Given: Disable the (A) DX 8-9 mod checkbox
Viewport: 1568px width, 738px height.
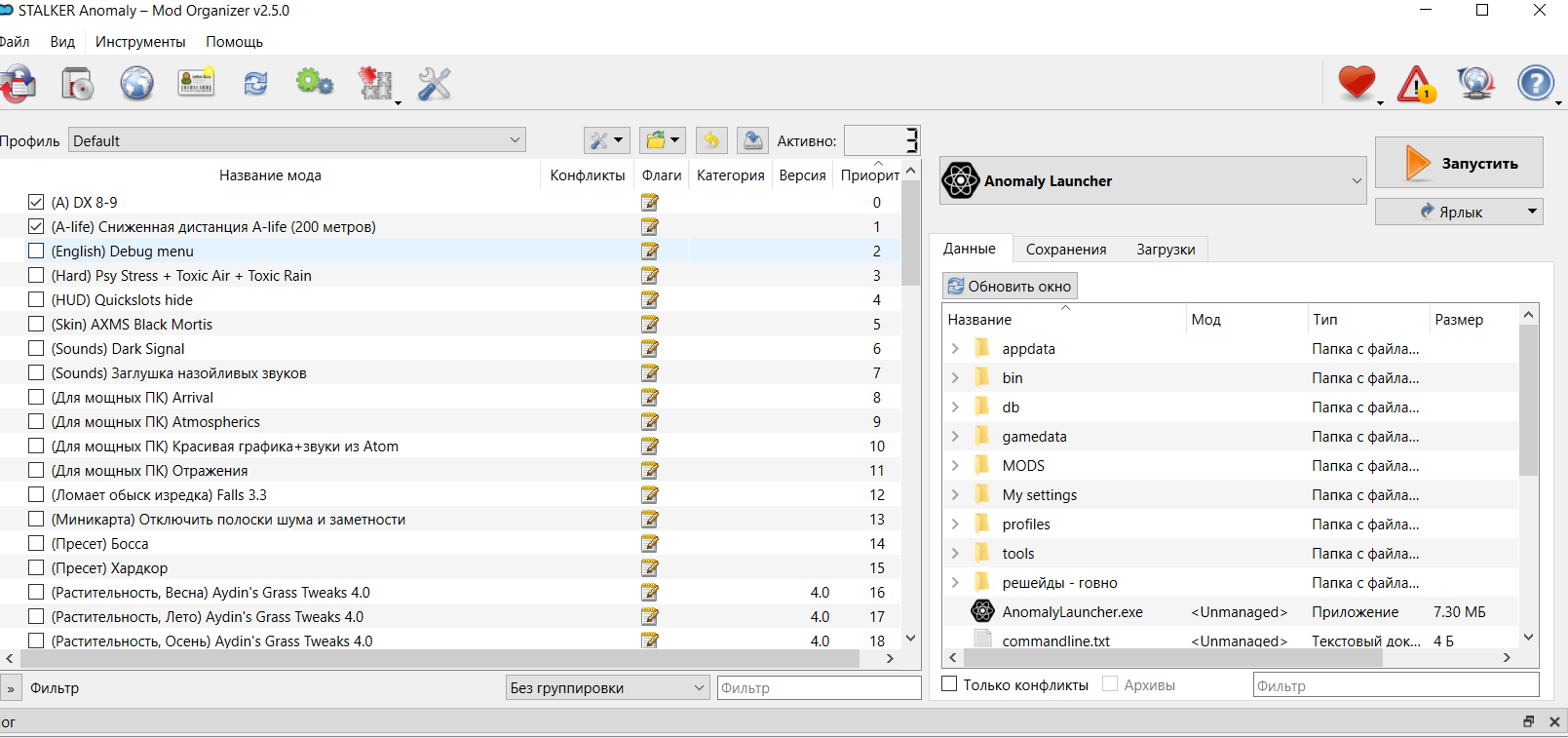Looking at the screenshot, I should click(x=36, y=202).
